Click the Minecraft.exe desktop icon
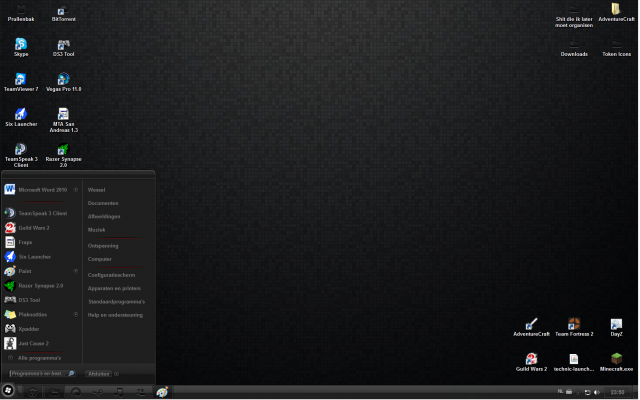Viewport: 640px width, 400px height. 616,360
